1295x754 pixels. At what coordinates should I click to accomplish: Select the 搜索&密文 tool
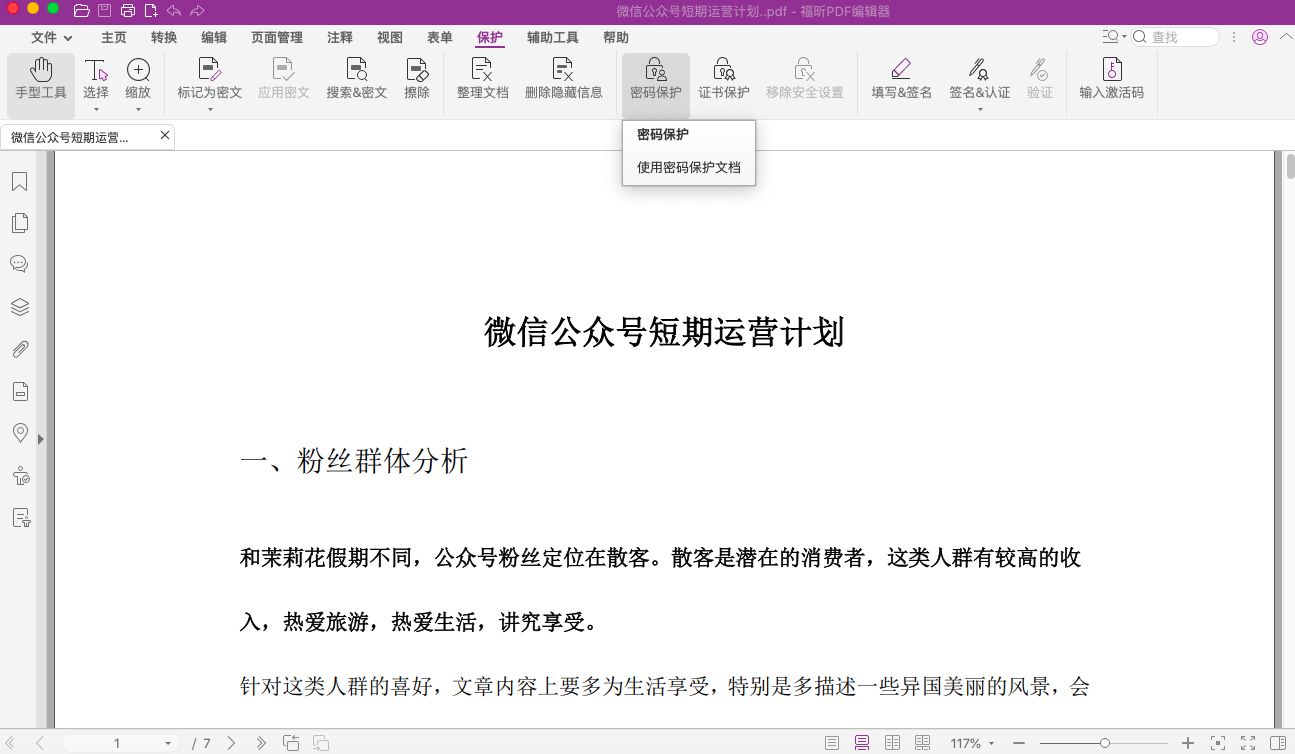tap(356, 80)
